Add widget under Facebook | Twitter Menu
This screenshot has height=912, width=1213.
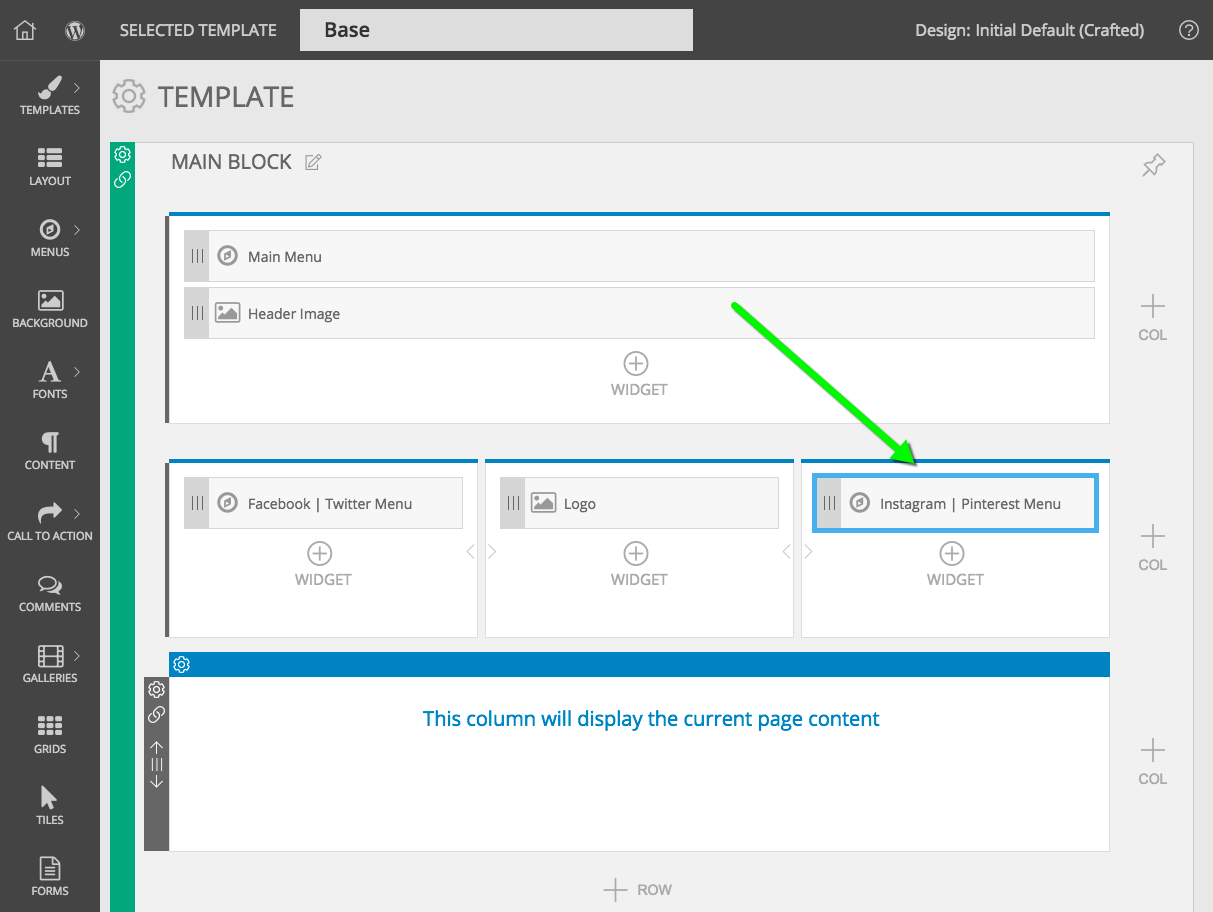pyautogui.click(x=323, y=564)
